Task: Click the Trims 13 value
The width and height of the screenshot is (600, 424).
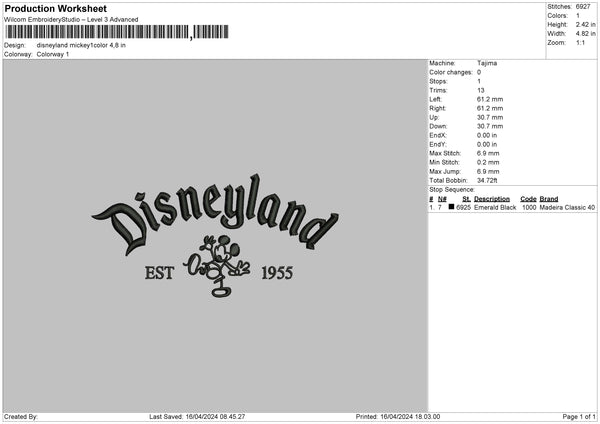Action: [x=481, y=90]
